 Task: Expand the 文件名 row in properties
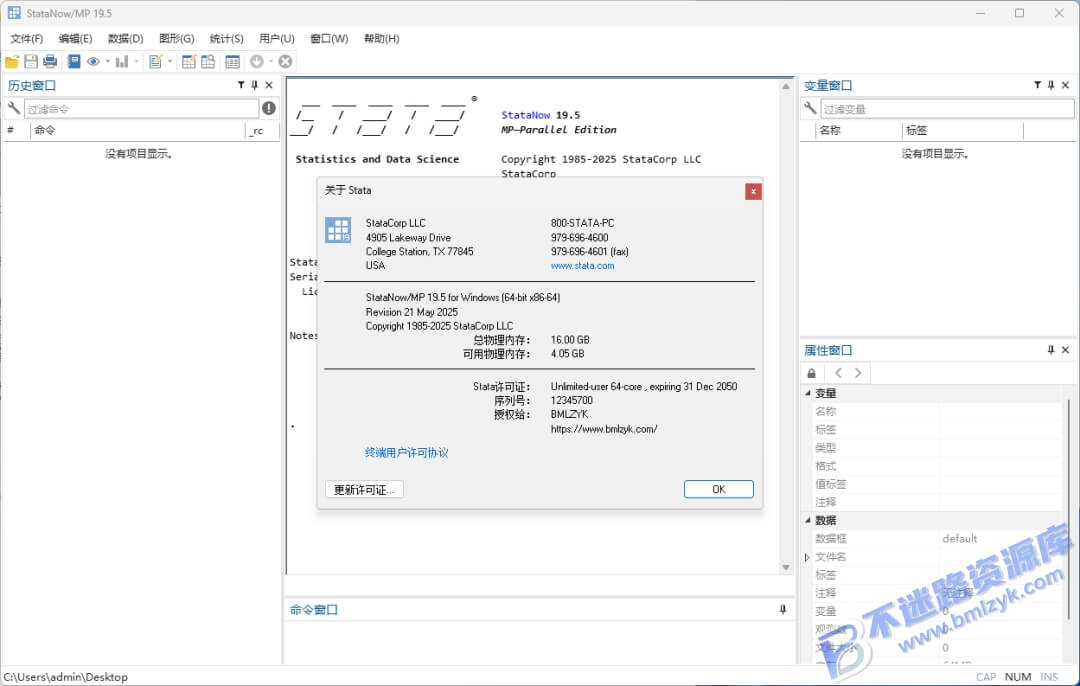click(807, 557)
